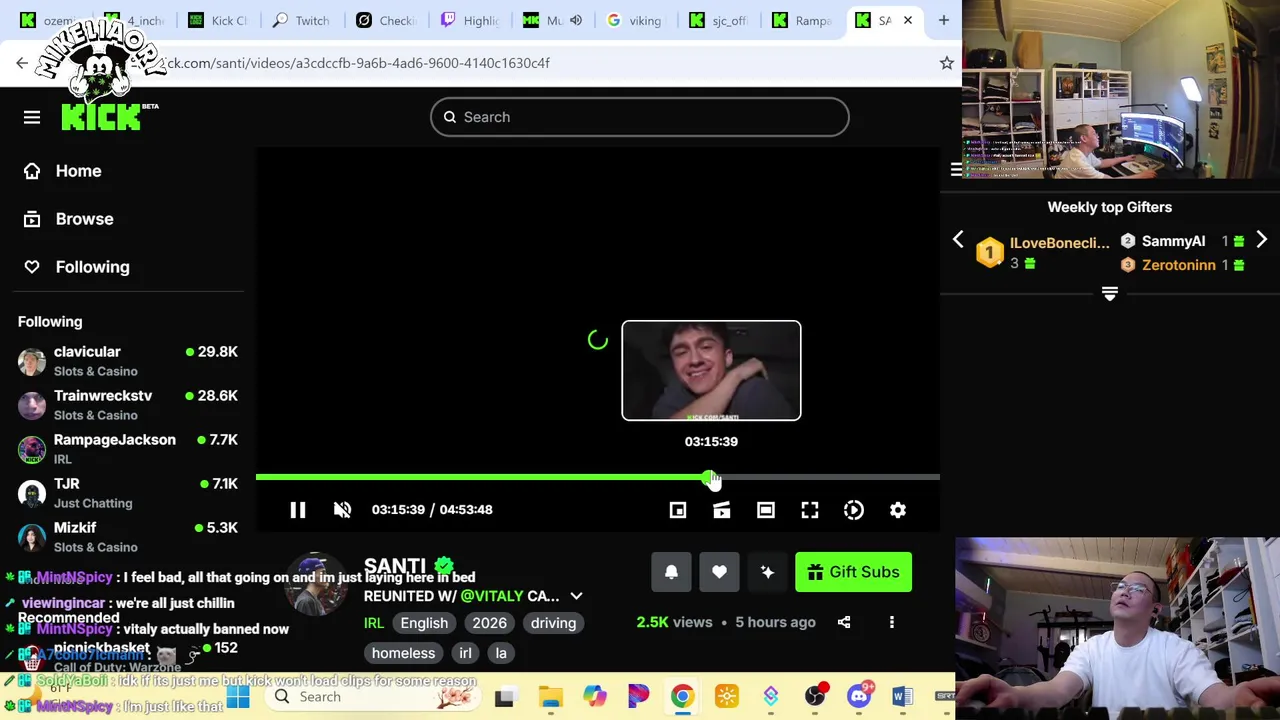The height and width of the screenshot is (720, 1280).
Task: Click the 03:15:39 / 04:53:48 time display
Action: (432, 510)
